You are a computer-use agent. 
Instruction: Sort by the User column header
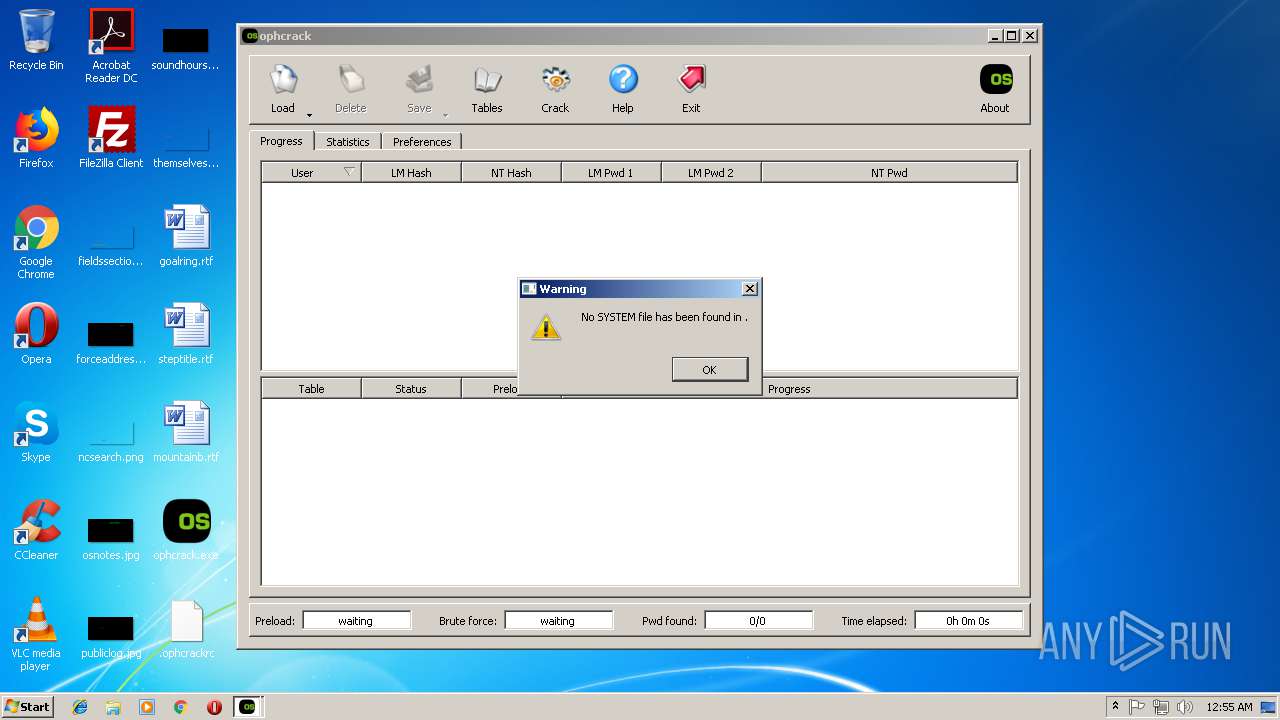click(x=311, y=173)
